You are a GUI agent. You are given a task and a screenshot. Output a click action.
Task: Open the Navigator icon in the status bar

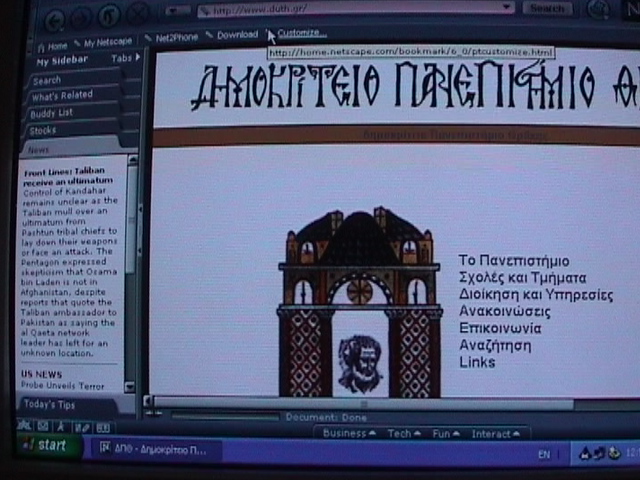[x=25, y=426]
